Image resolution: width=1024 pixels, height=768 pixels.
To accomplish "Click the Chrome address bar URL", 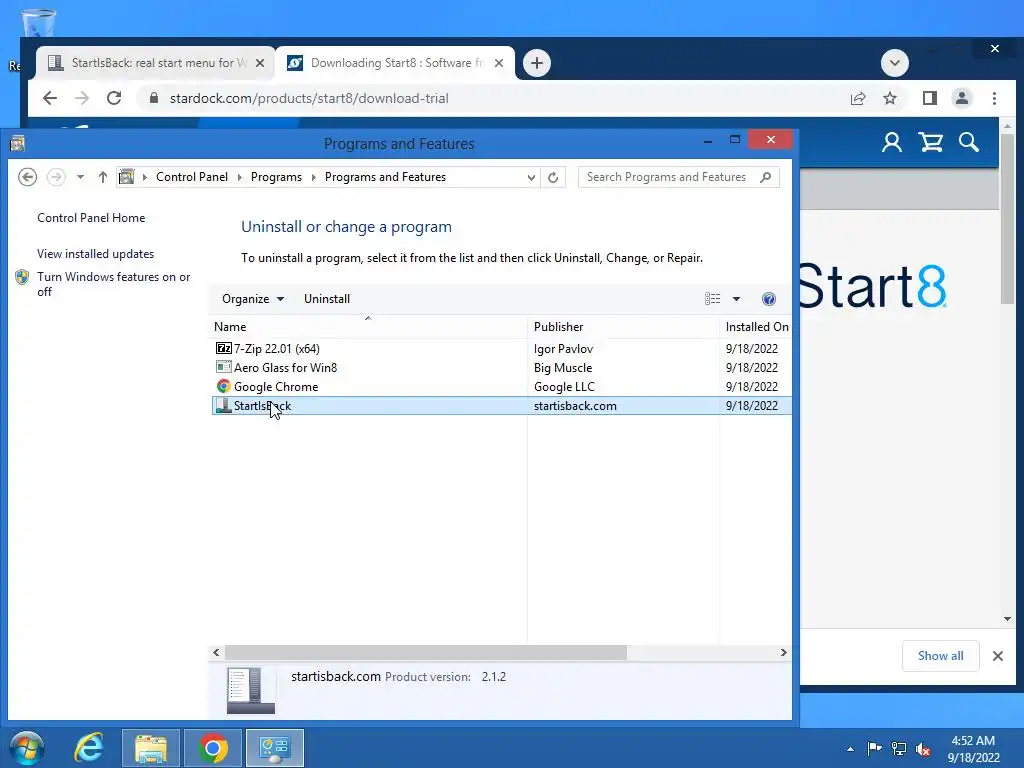I will coord(309,99).
